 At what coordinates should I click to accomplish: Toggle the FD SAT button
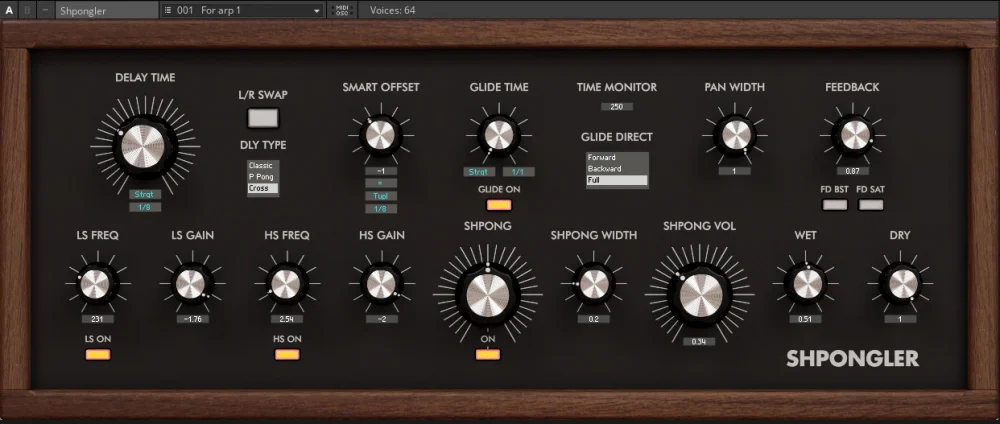[x=871, y=205]
